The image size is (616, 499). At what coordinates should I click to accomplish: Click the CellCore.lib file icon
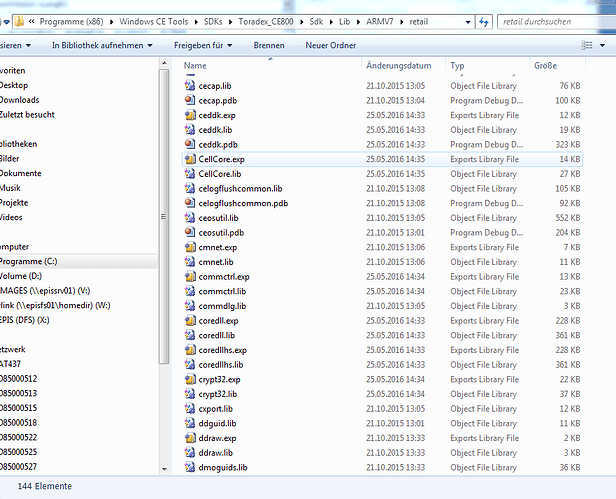tap(190, 174)
